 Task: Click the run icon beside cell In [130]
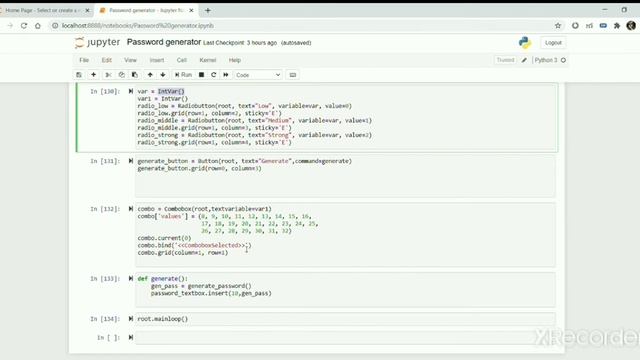click(x=131, y=91)
